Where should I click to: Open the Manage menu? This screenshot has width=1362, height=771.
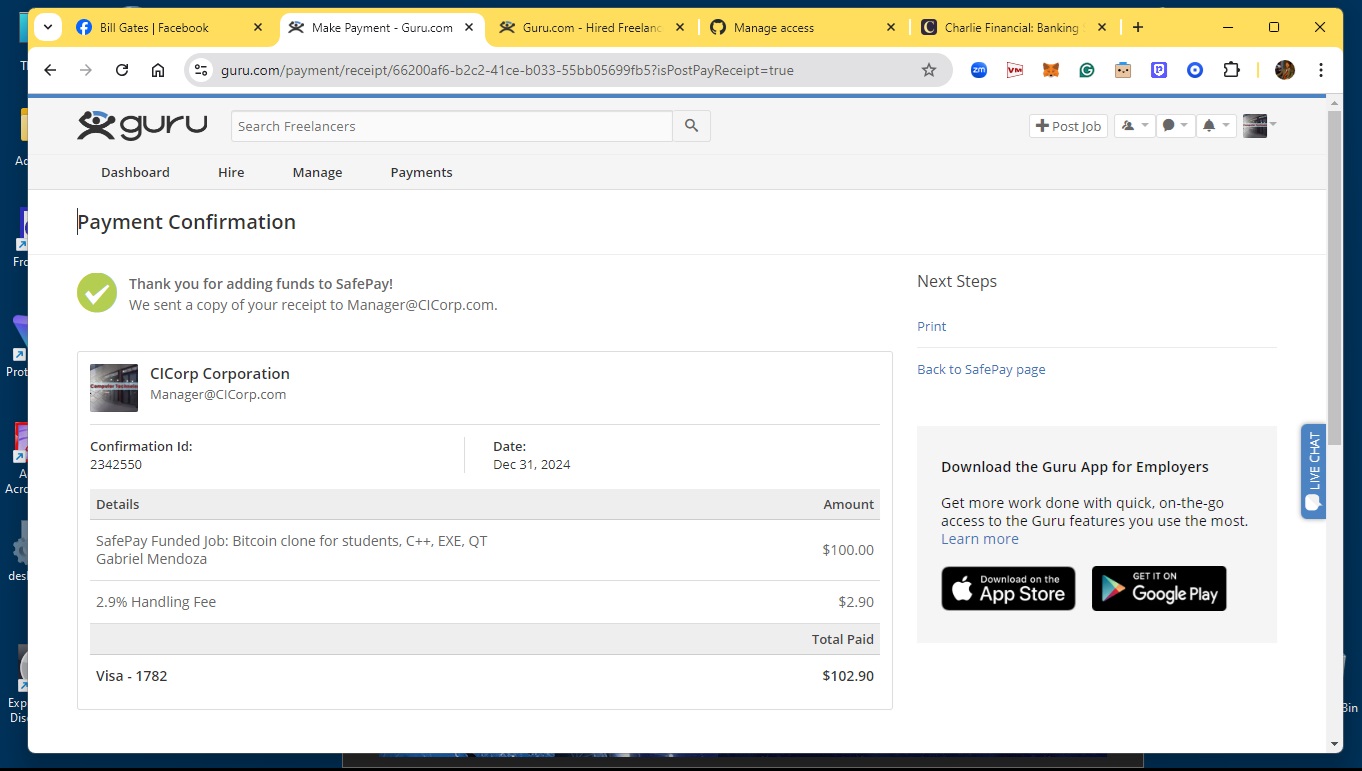[317, 172]
